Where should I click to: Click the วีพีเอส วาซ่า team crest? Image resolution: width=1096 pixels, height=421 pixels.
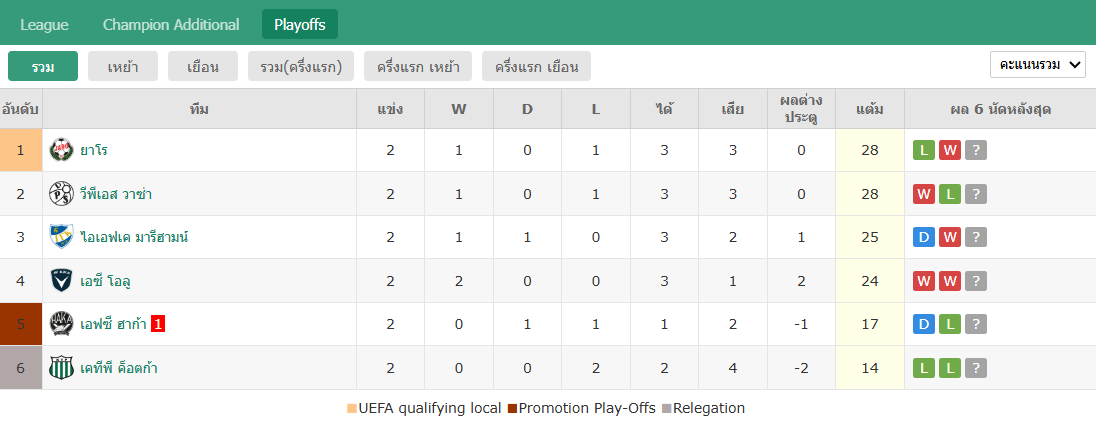pyautogui.click(x=62, y=194)
